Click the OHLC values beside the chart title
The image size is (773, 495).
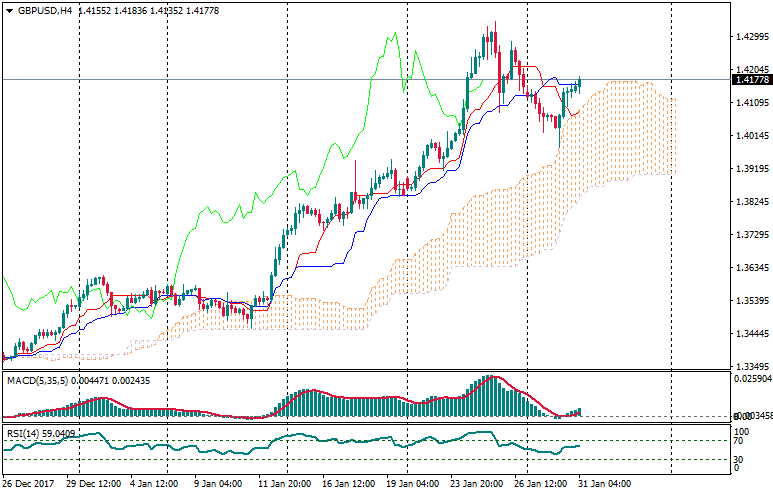click(x=134, y=10)
